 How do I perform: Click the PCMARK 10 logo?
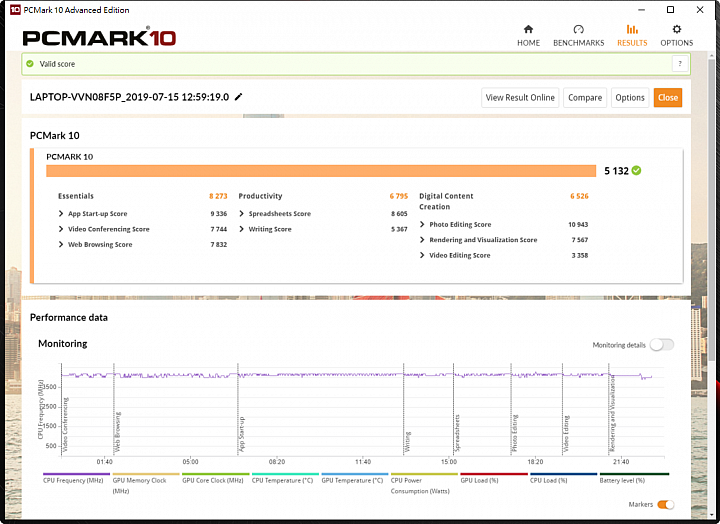coord(99,38)
